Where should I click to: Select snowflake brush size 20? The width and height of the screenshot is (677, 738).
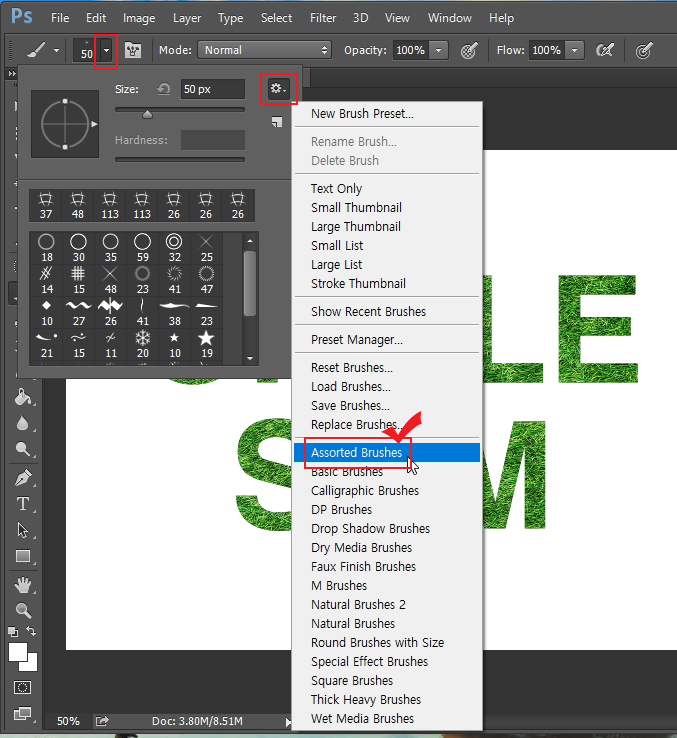tap(143, 344)
